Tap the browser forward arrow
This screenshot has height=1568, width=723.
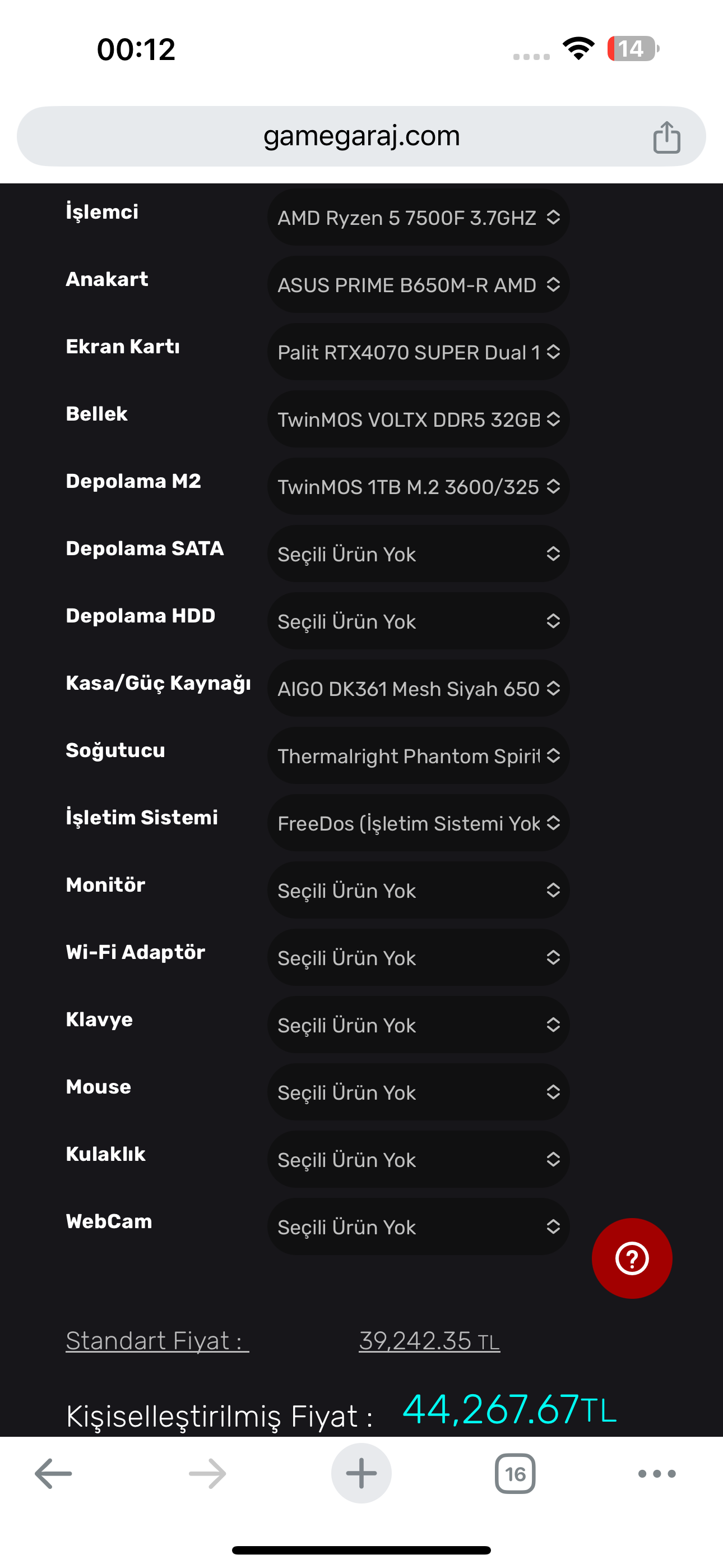[x=207, y=1474]
